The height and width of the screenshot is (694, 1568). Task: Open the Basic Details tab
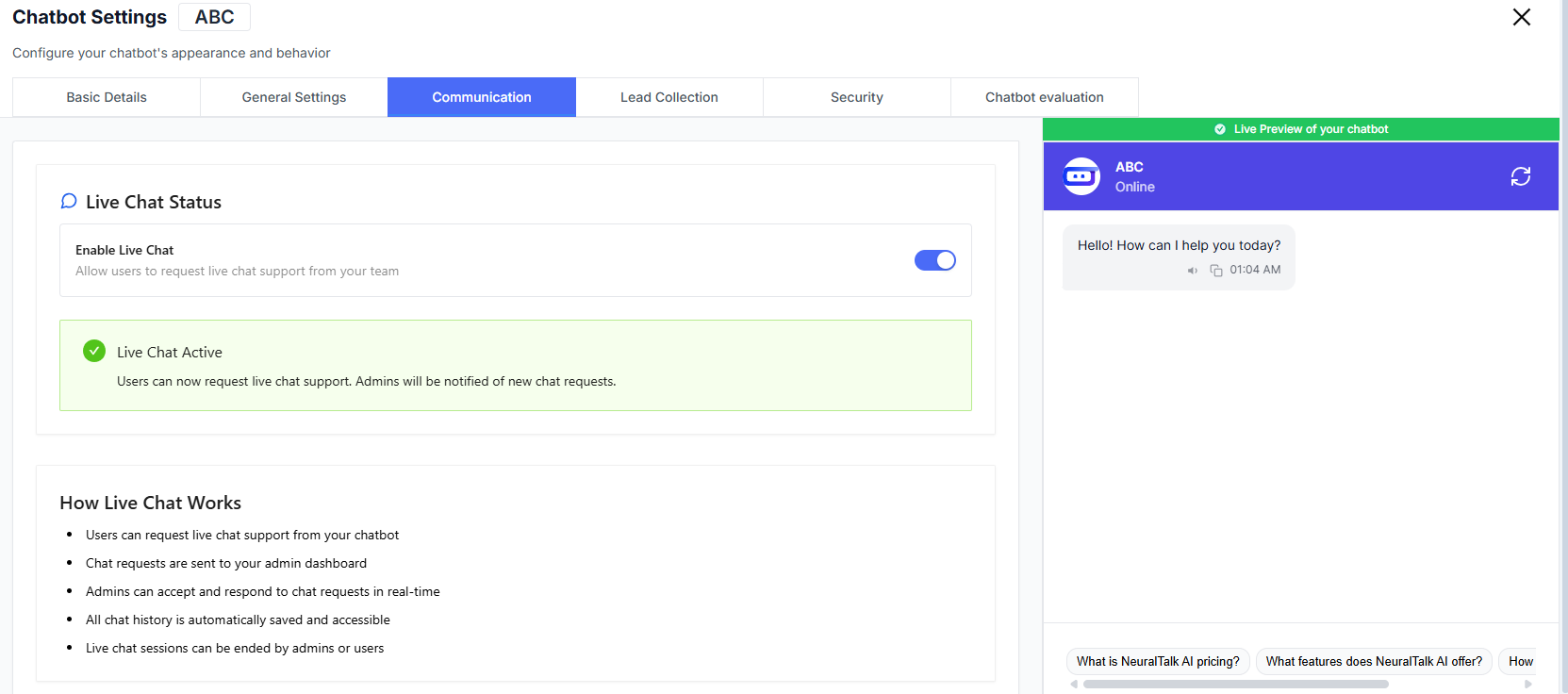(107, 97)
